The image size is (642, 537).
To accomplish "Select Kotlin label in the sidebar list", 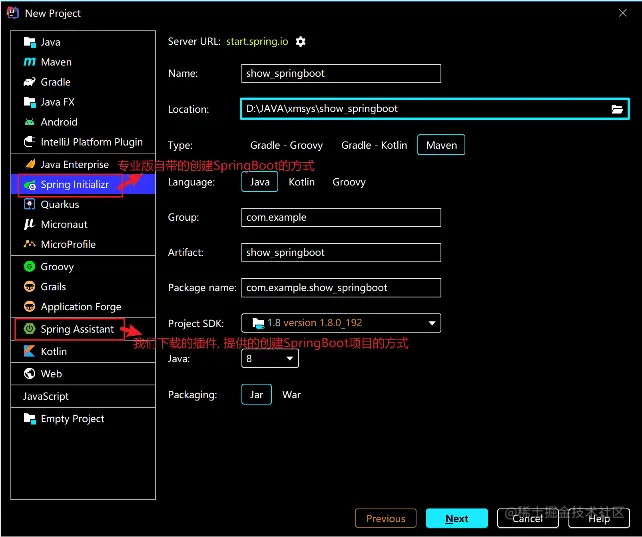I will tap(54, 351).
